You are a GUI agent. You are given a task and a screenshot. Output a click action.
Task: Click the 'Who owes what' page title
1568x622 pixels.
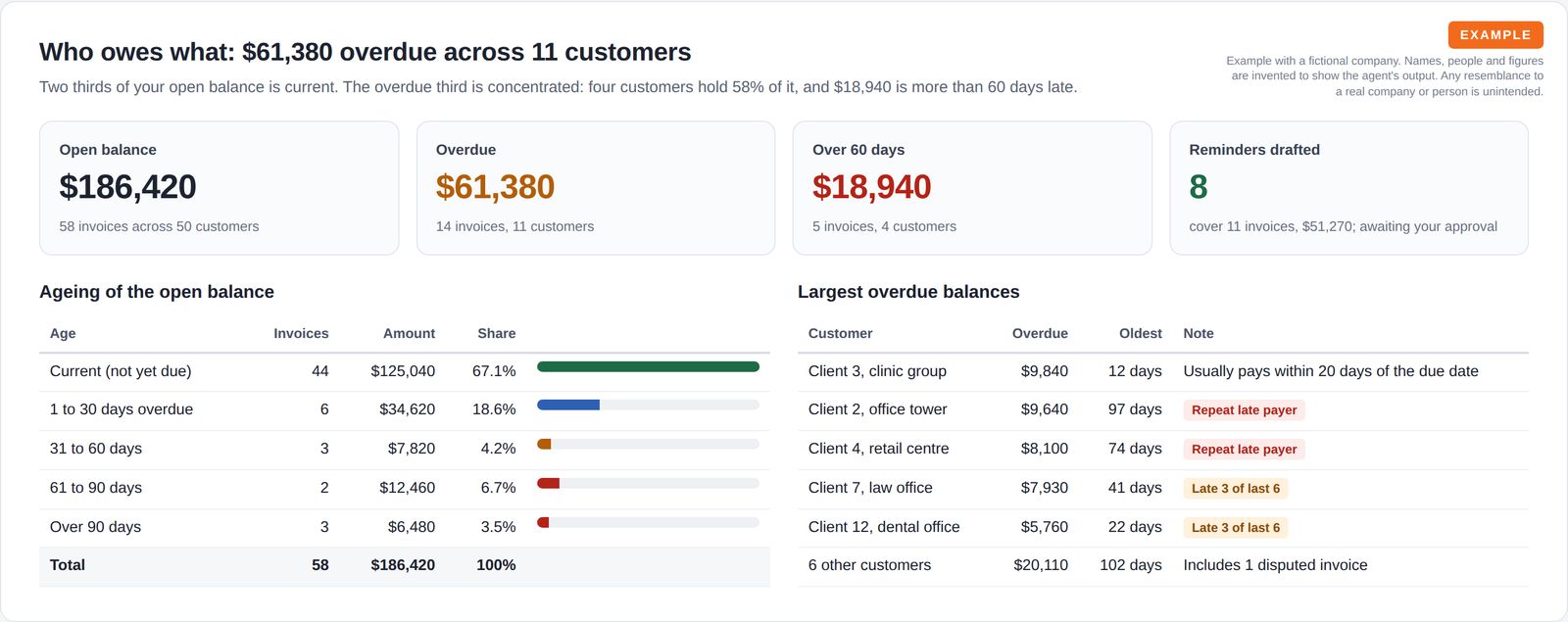(365, 52)
